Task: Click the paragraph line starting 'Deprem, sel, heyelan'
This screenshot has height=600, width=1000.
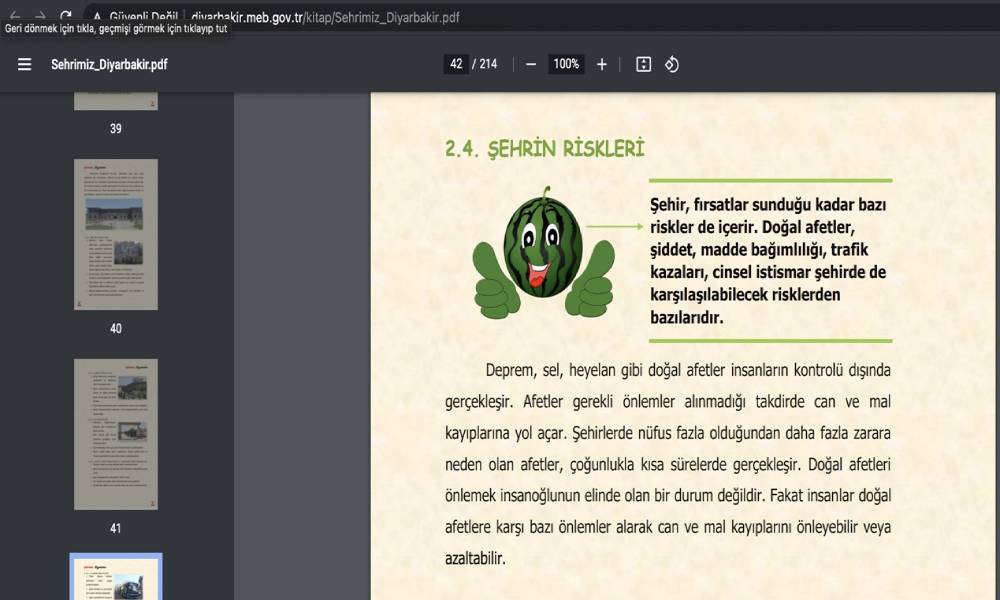Action: click(x=688, y=370)
